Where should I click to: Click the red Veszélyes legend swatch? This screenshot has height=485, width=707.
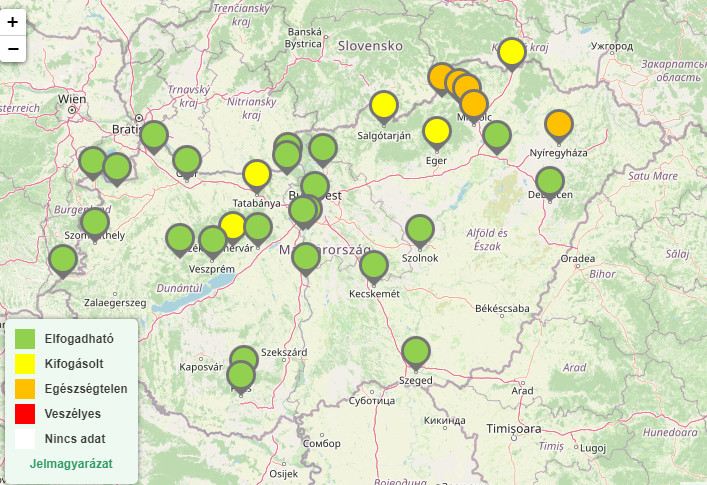(x=25, y=413)
